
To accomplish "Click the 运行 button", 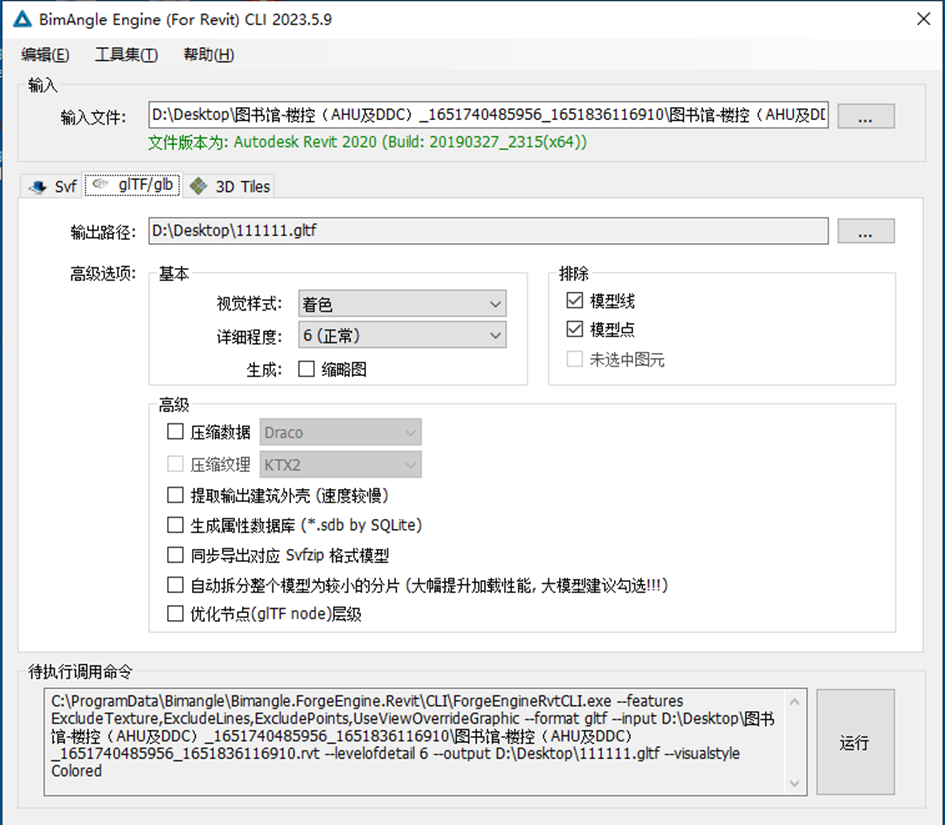I will pyautogui.click(x=855, y=742).
